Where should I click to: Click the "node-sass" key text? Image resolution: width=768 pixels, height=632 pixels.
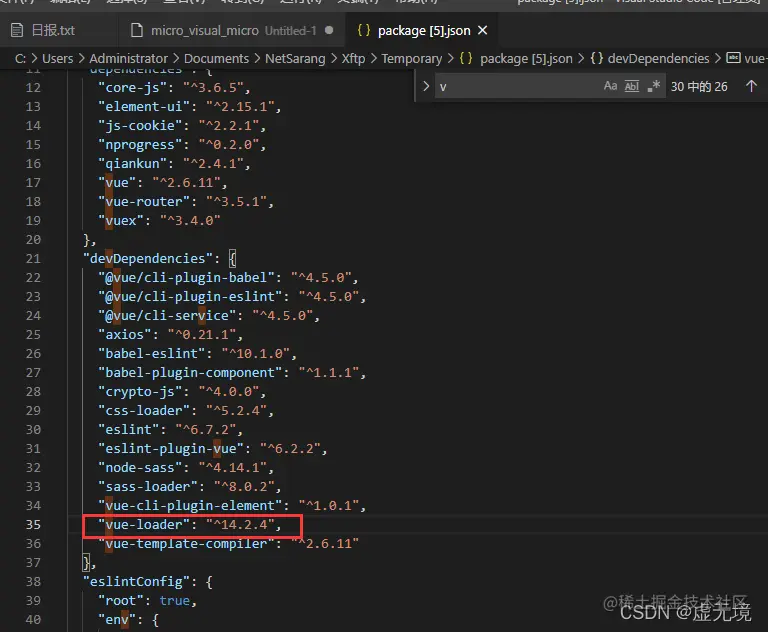click(140, 468)
